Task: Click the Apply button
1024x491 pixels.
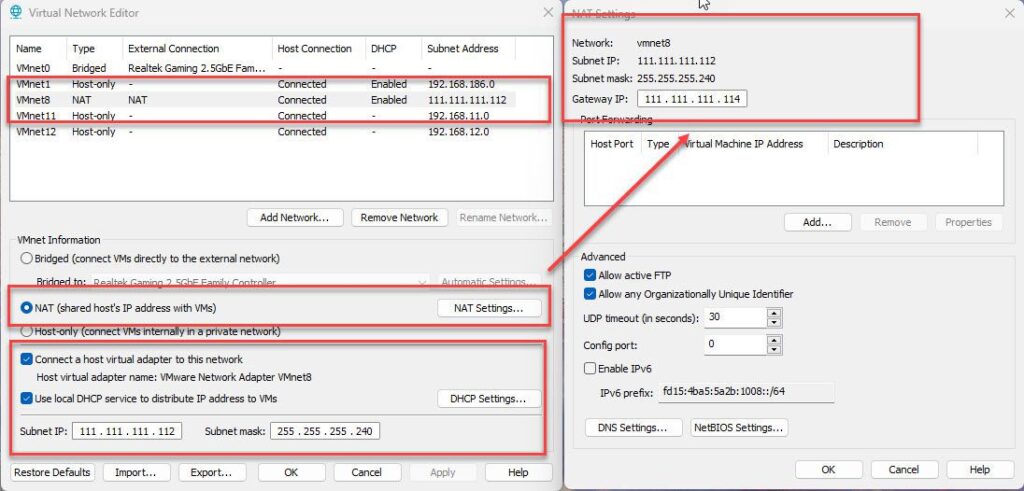Action: [443, 472]
